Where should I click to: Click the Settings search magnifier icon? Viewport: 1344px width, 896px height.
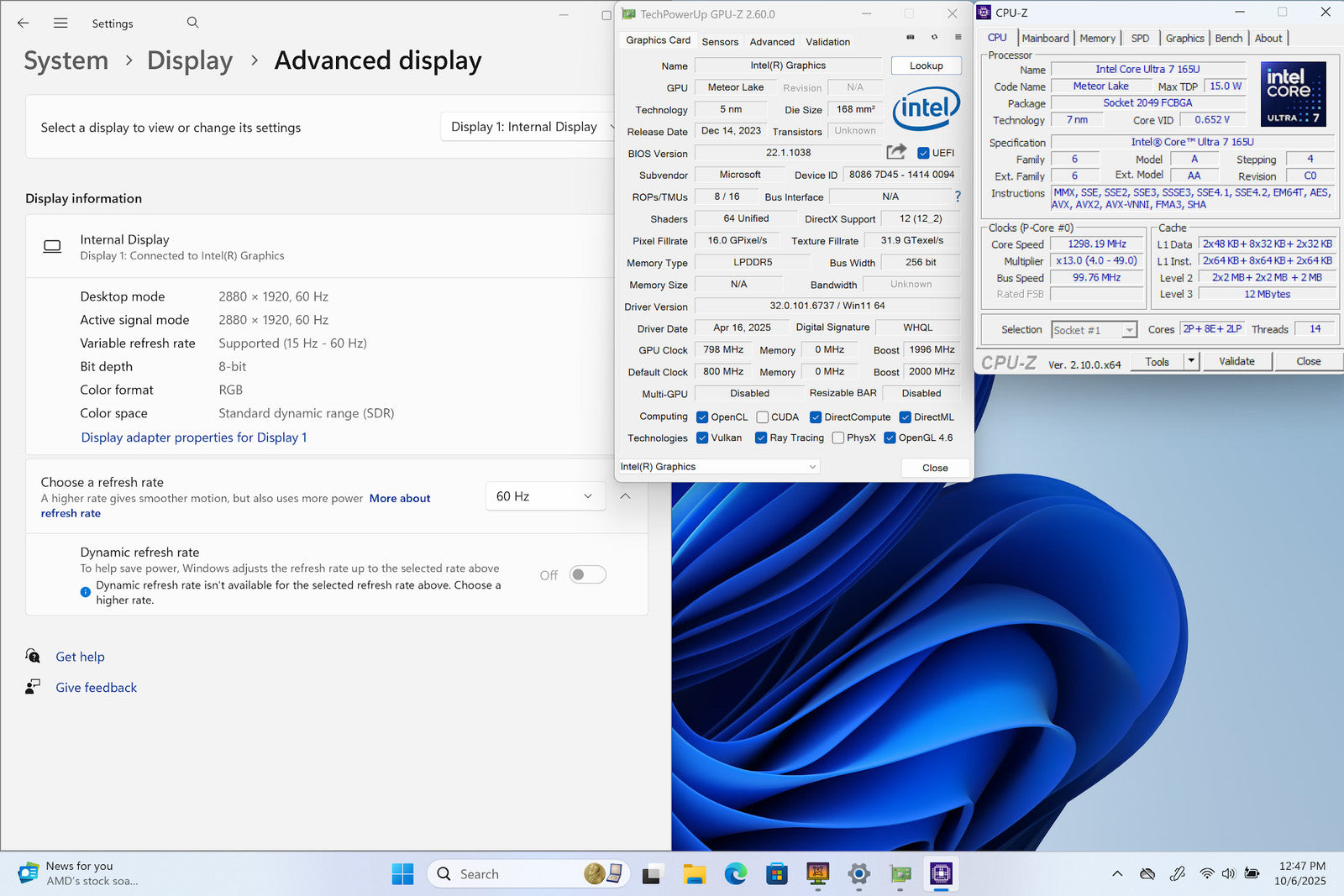(x=192, y=23)
